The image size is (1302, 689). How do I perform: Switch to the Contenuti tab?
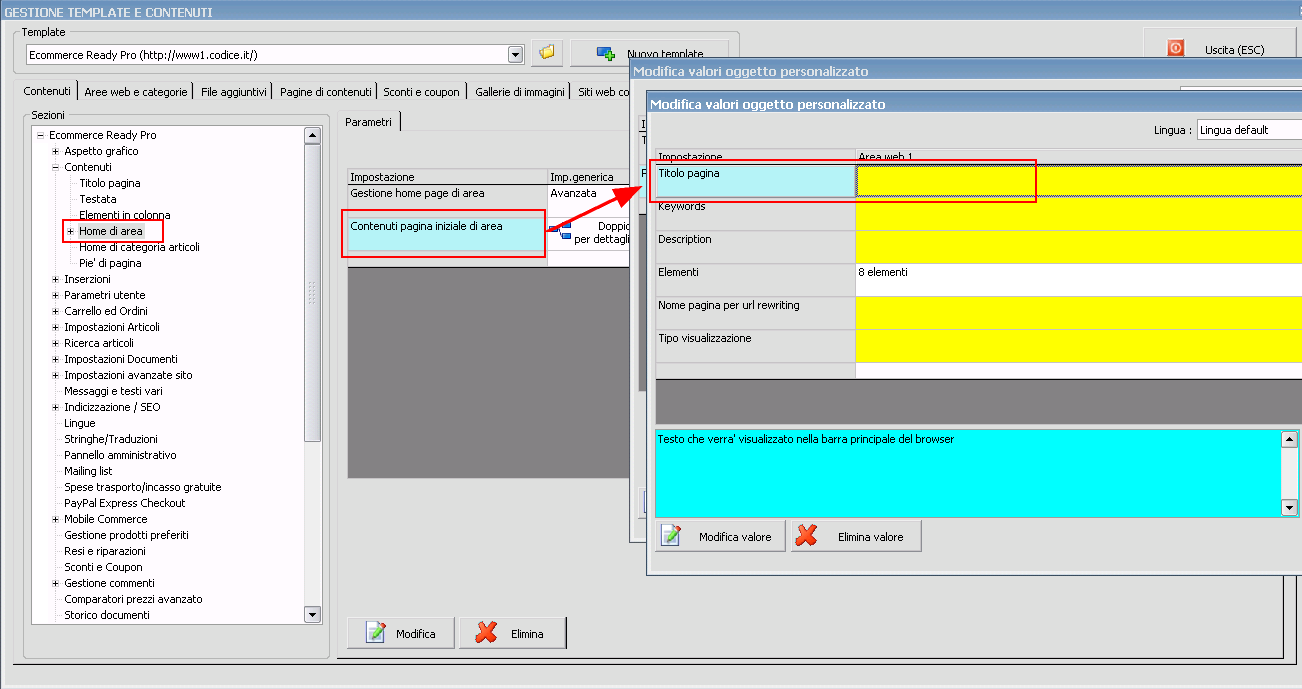(x=47, y=91)
